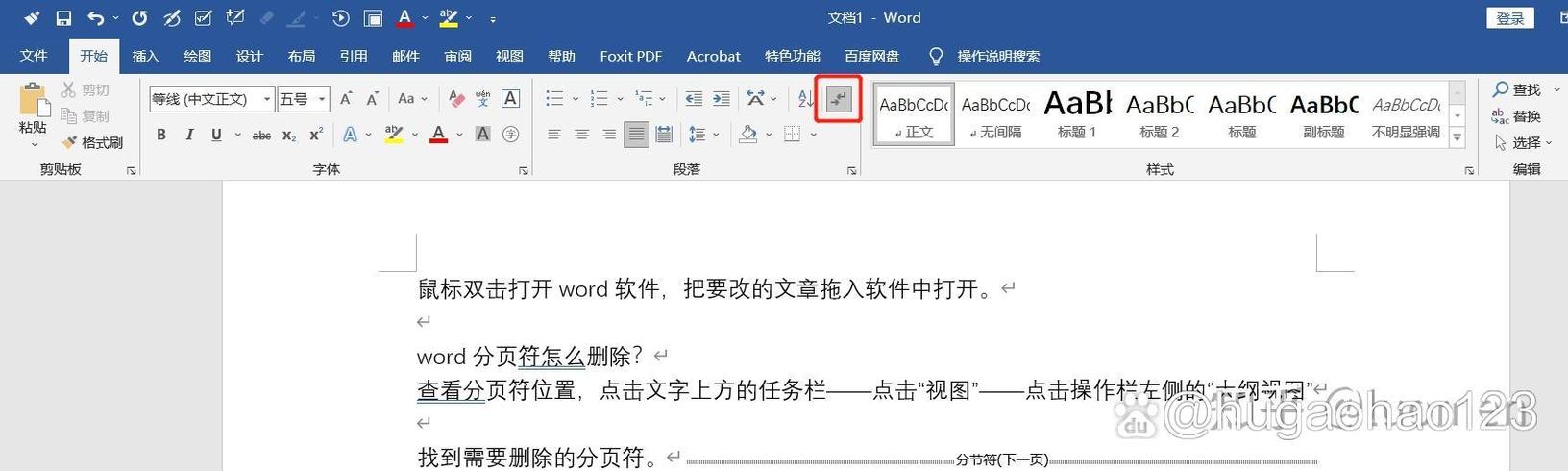Switch to the 视图 View tab

pyautogui.click(x=509, y=56)
